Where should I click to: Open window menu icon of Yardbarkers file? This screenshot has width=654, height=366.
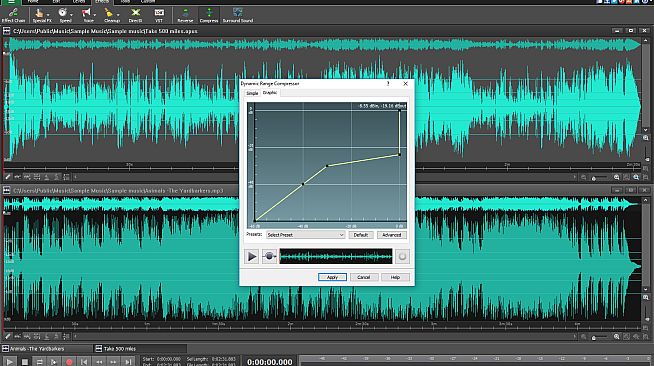coord(7,191)
